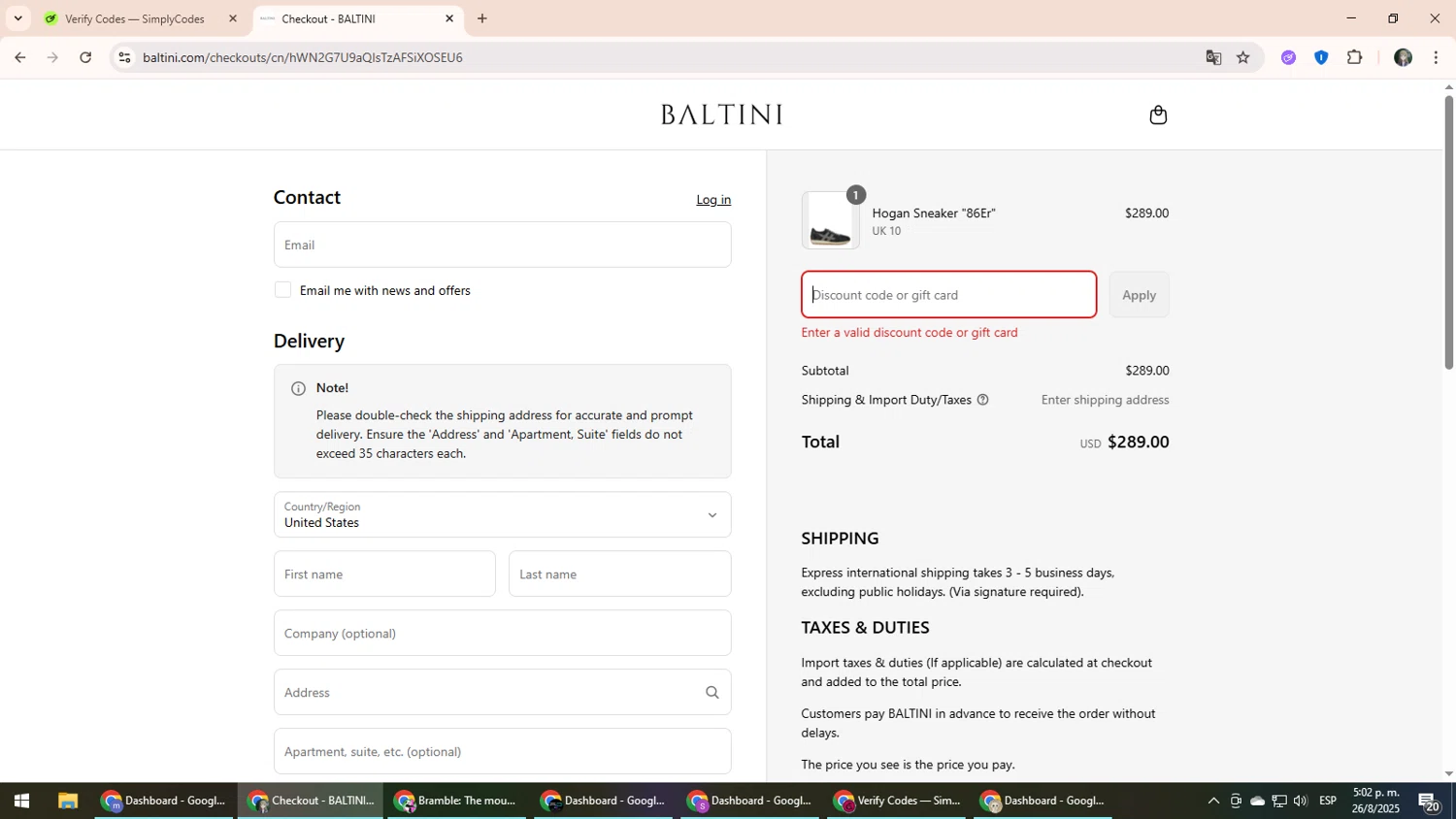This screenshot has height=819, width=1456.
Task: Open the notification center icon
Action: pos(1430,802)
